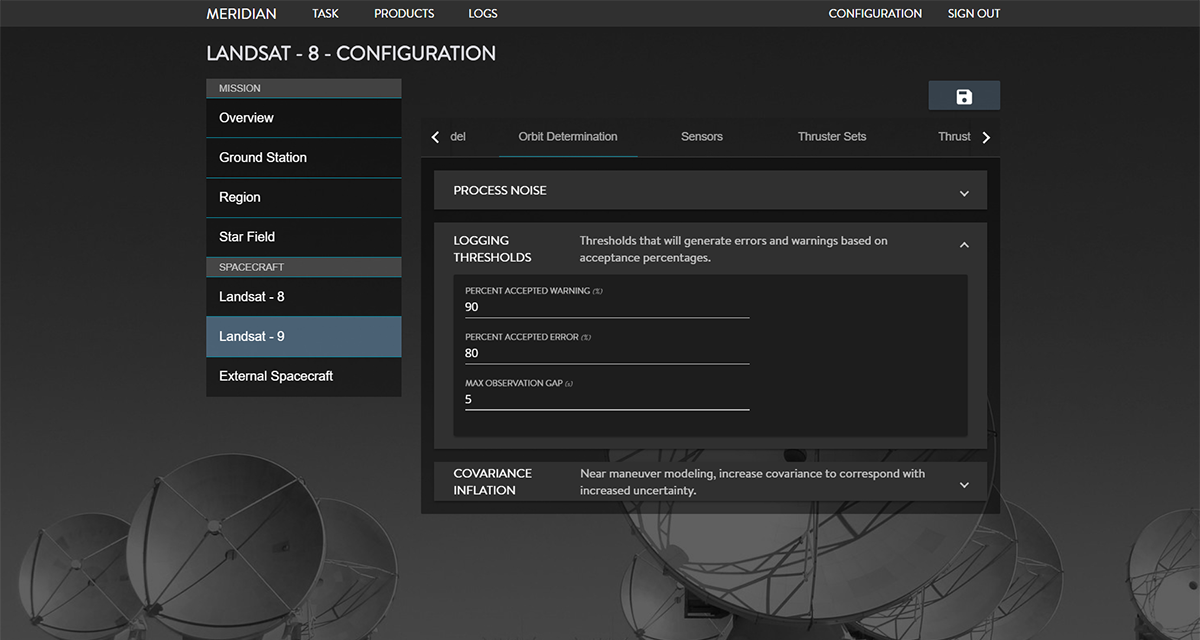Open the Products menu
The height and width of the screenshot is (640, 1200).
[404, 14]
